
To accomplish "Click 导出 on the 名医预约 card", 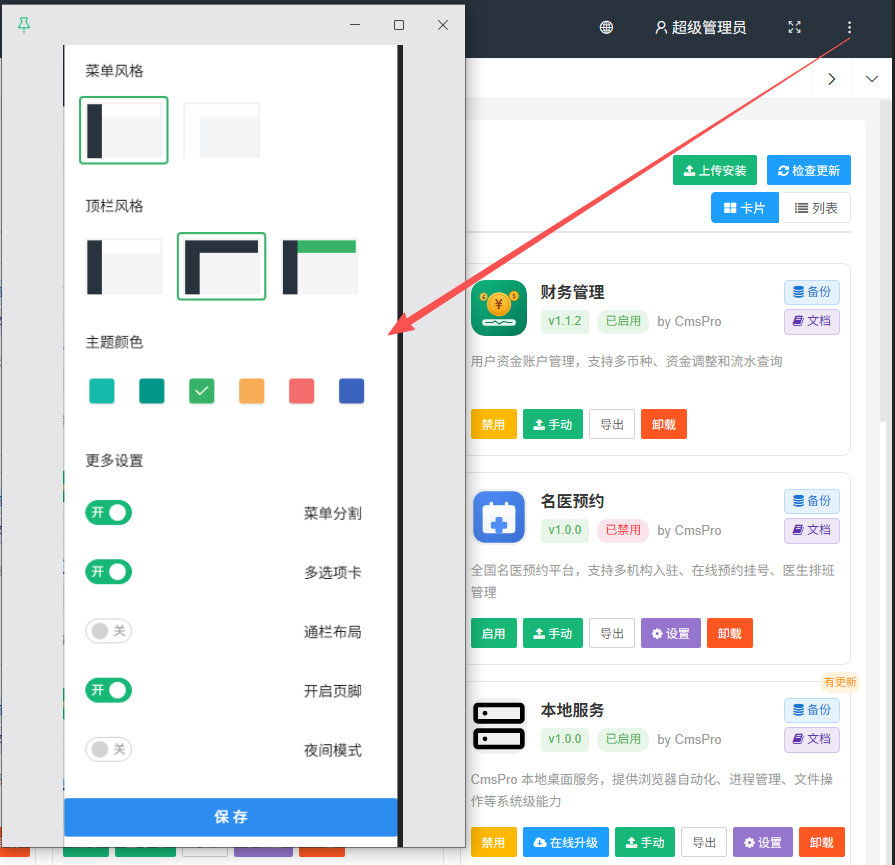I will tap(612, 633).
